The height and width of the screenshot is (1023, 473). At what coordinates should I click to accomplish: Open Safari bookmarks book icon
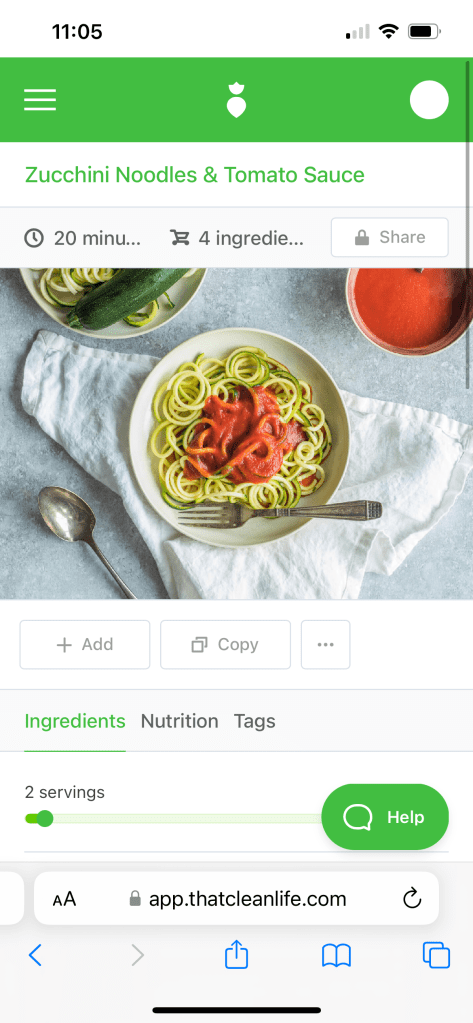click(x=337, y=956)
